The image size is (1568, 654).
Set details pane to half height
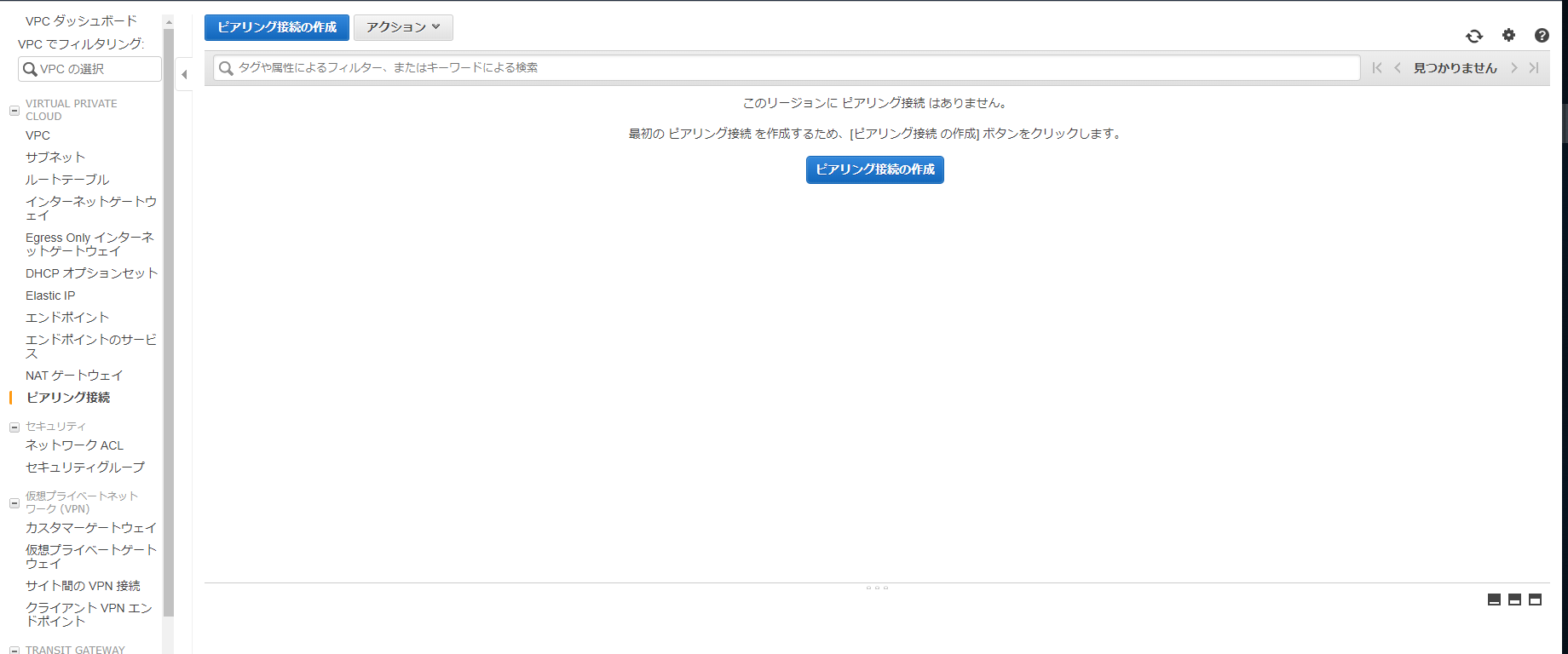pyautogui.click(x=1514, y=599)
